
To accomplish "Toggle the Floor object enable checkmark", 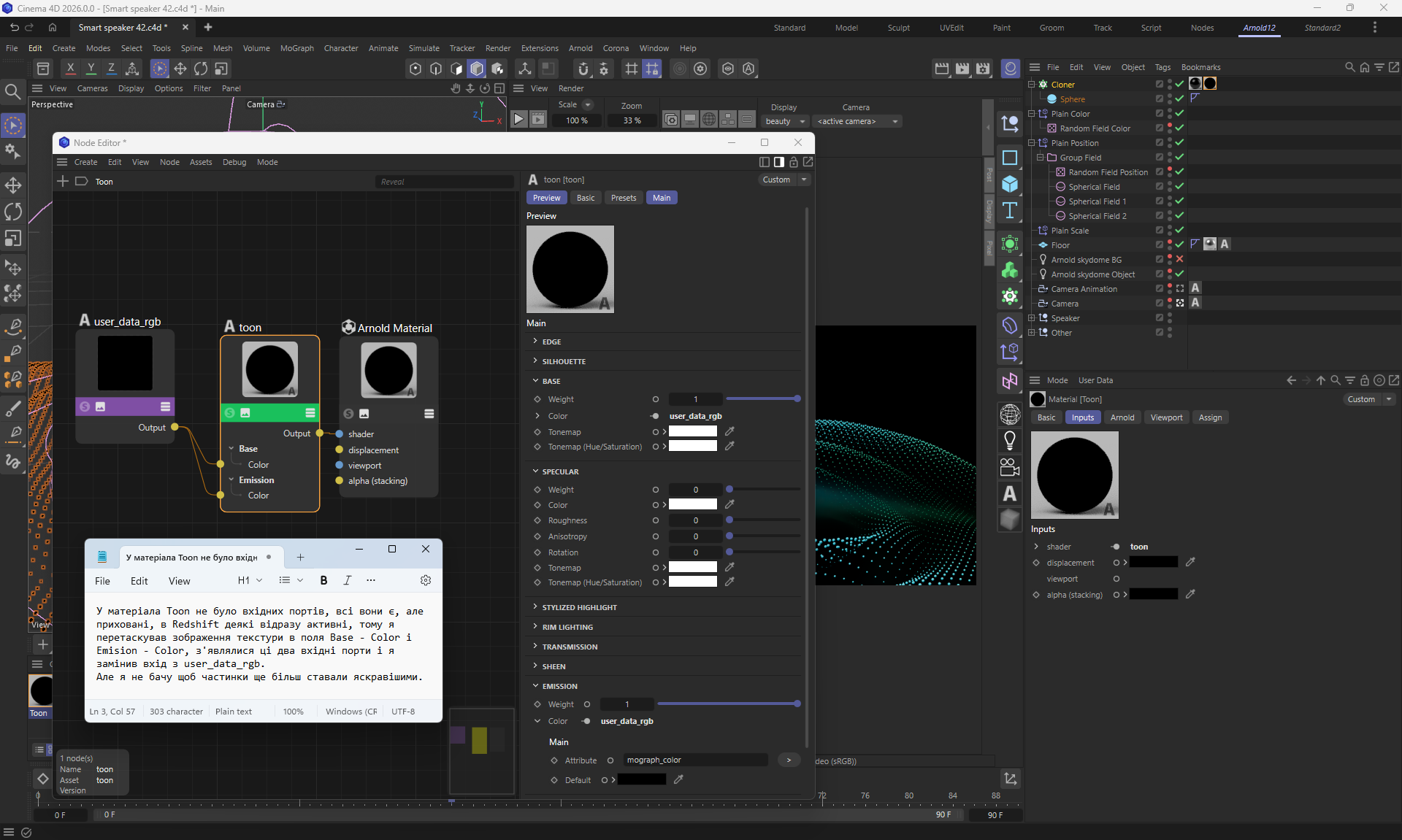I will tap(1179, 244).
